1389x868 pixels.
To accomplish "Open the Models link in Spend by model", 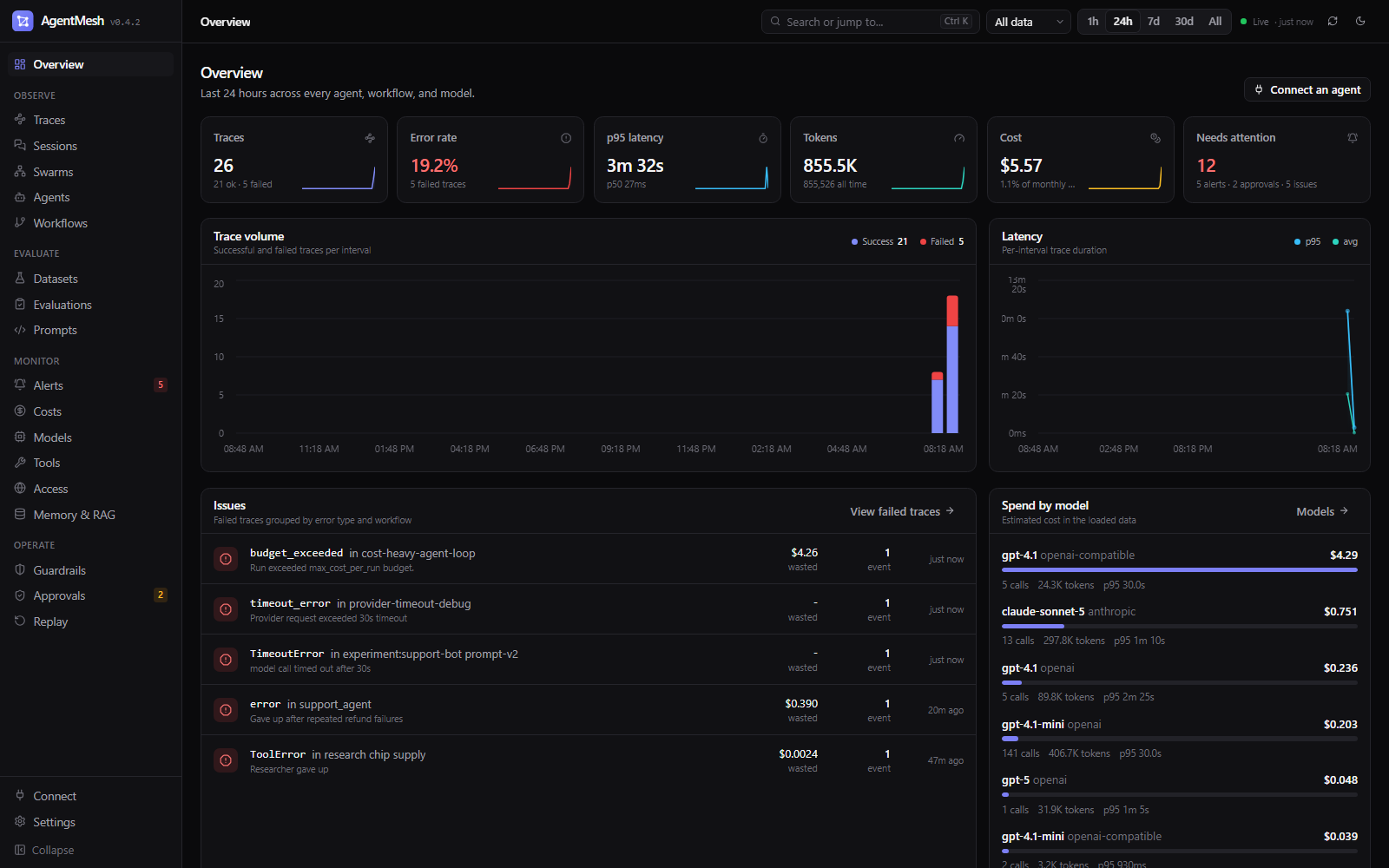I will click(1322, 512).
